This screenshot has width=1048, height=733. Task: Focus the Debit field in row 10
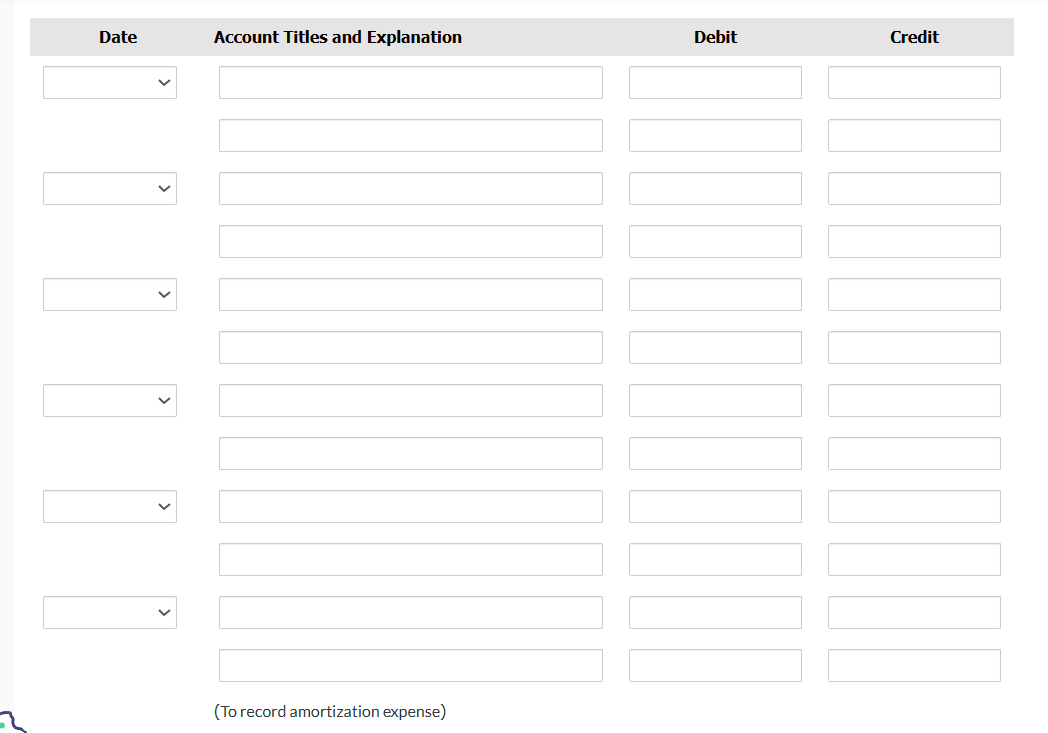pyautogui.click(x=715, y=559)
